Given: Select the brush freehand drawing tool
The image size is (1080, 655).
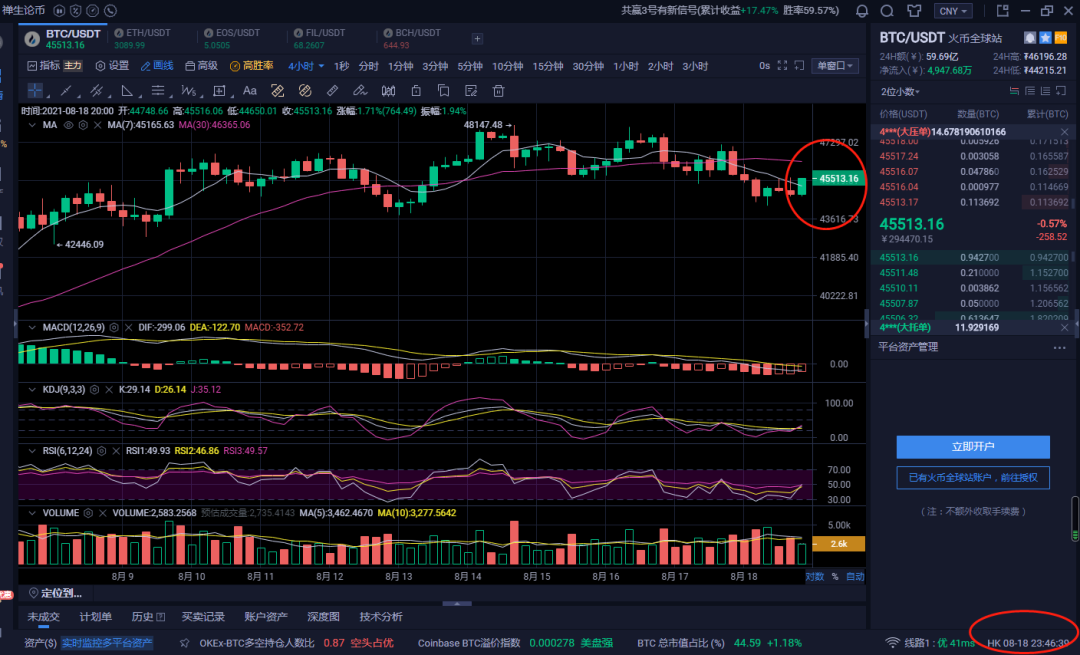Looking at the screenshot, I should point(360,91).
